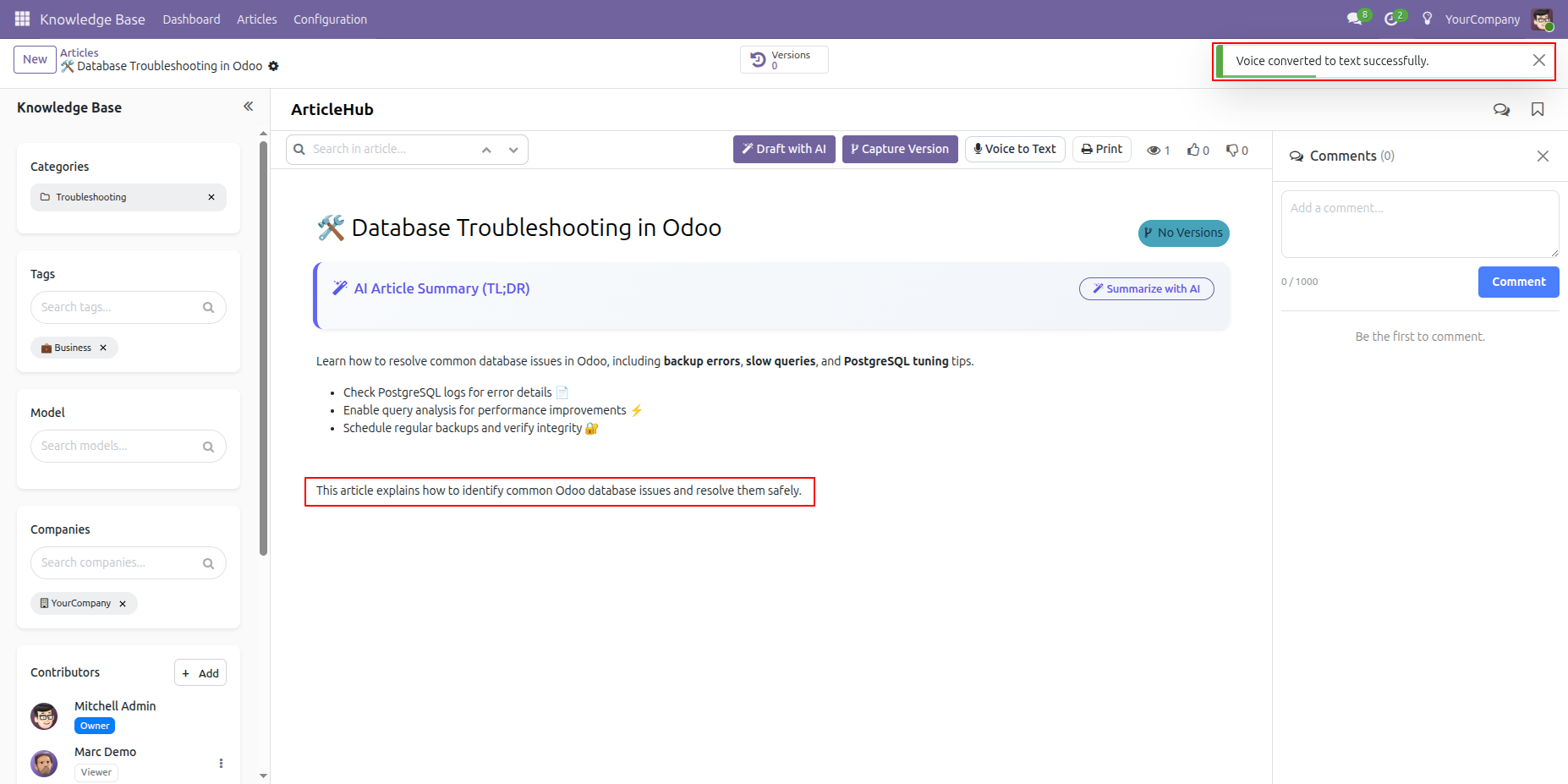Screen dimensions: 1568x784
Task: Collapse the Knowledge Base sidebar
Action: 249,107
